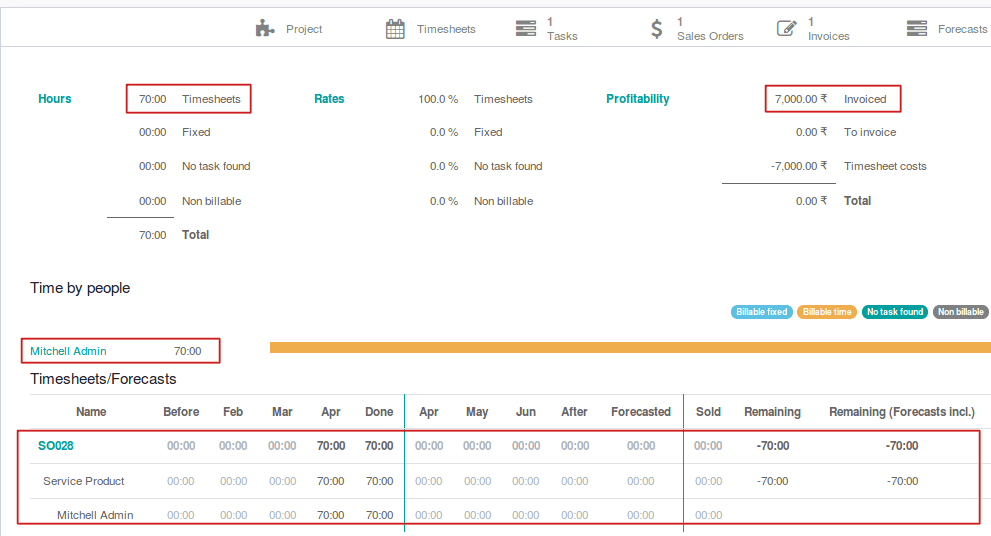
Task: Click the Timesheets calendar icon
Action: click(x=395, y=29)
